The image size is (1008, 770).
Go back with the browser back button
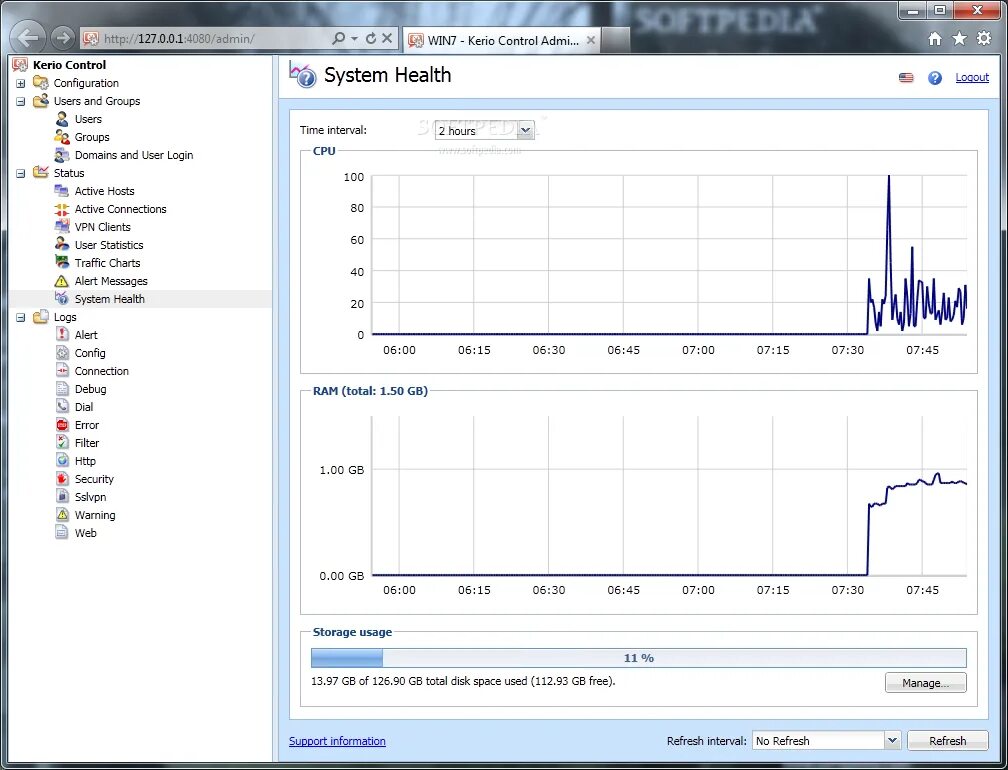(x=27, y=38)
